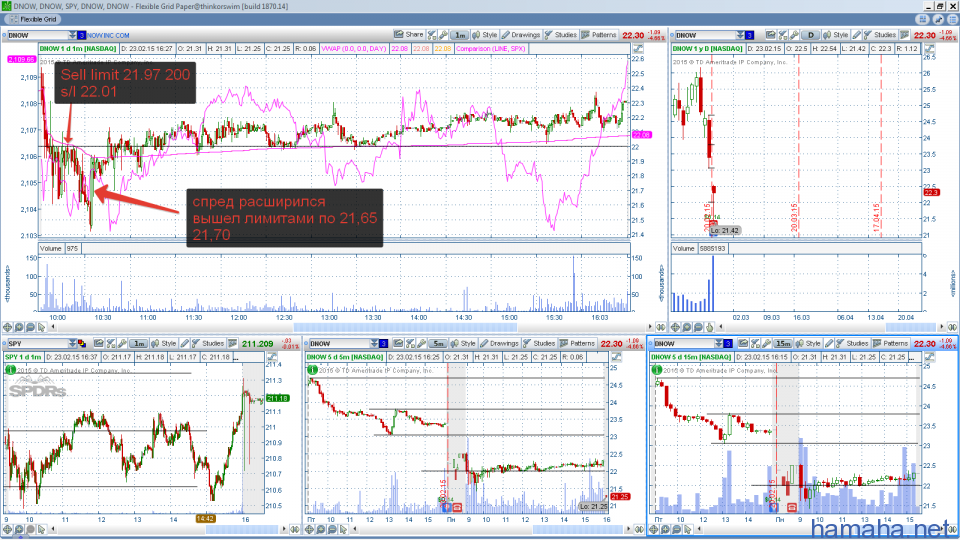This screenshot has width=960, height=540.
Task: Click the pin icon in top-right header
Action: click(x=937, y=20)
